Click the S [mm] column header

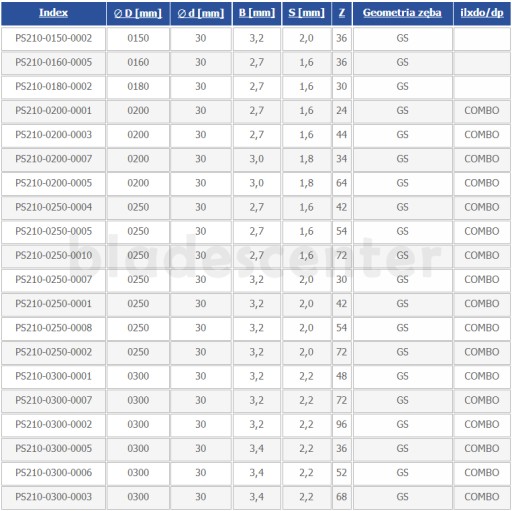(306, 13)
